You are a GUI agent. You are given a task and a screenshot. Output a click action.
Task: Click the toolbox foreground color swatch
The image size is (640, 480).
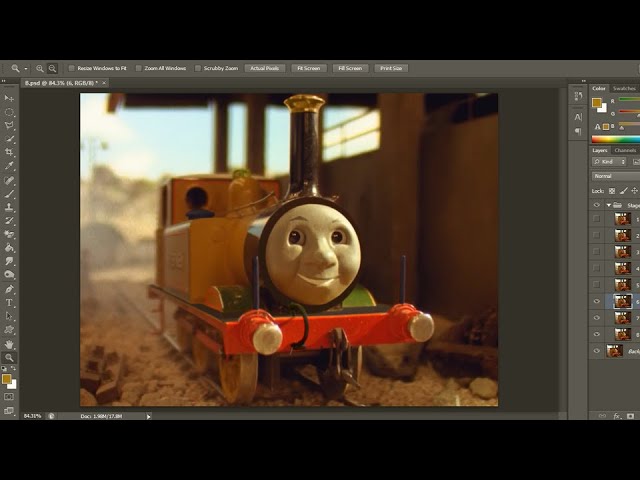coord(6,379)
